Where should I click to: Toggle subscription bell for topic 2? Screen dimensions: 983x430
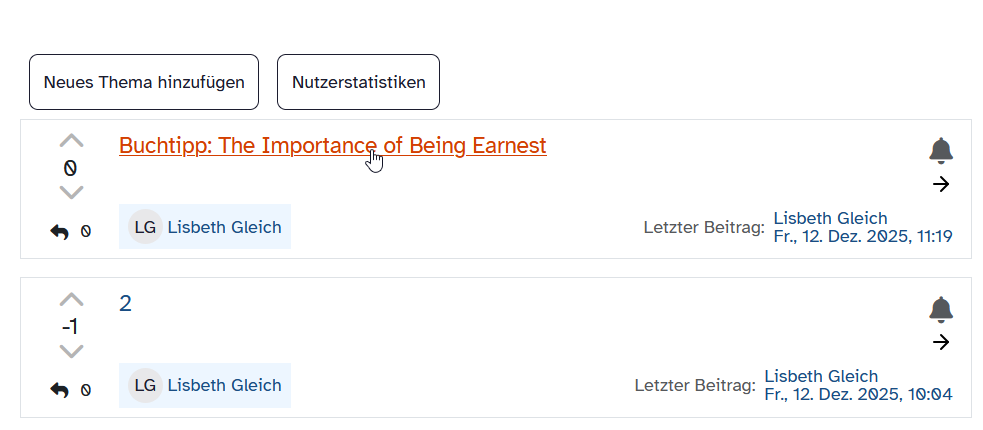[940, 309]
